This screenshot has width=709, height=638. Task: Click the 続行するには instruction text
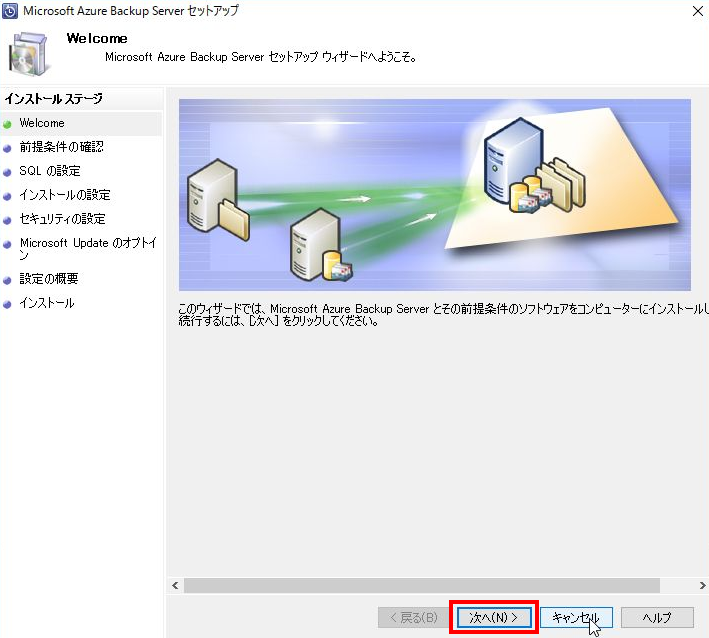pos(279,321)
